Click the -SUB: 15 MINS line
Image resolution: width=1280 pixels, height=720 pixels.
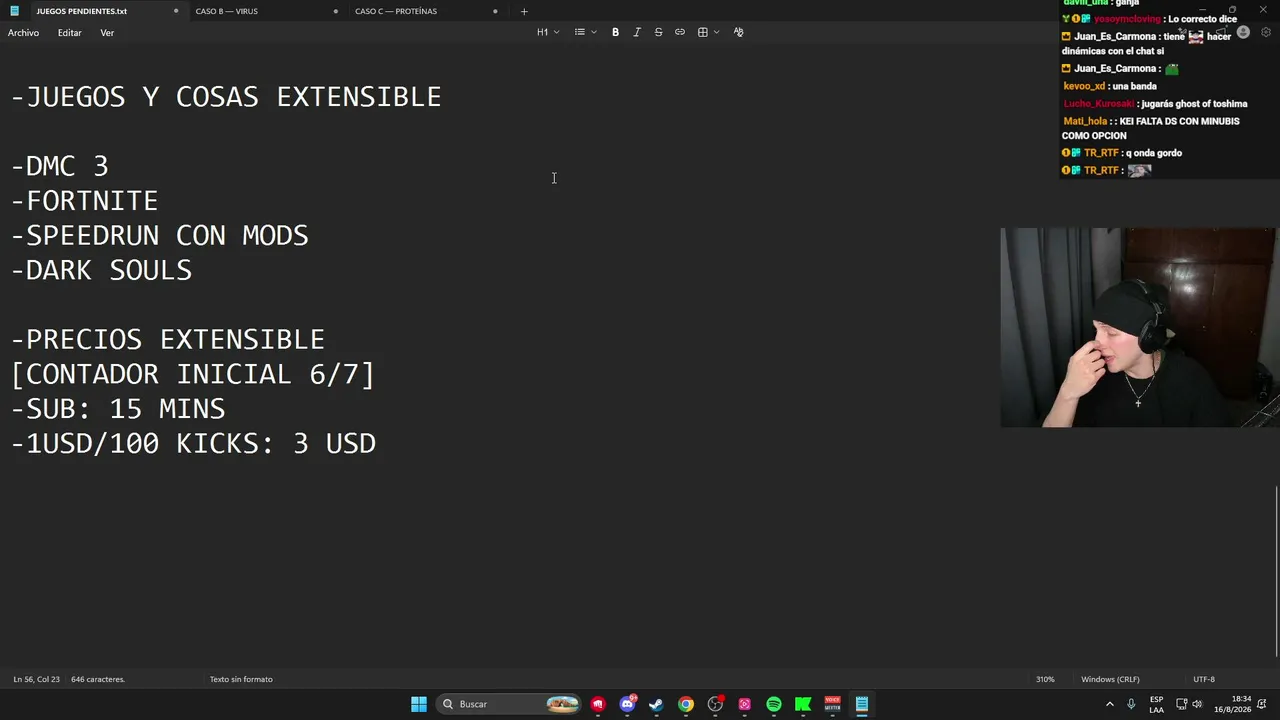click(118, 409)
